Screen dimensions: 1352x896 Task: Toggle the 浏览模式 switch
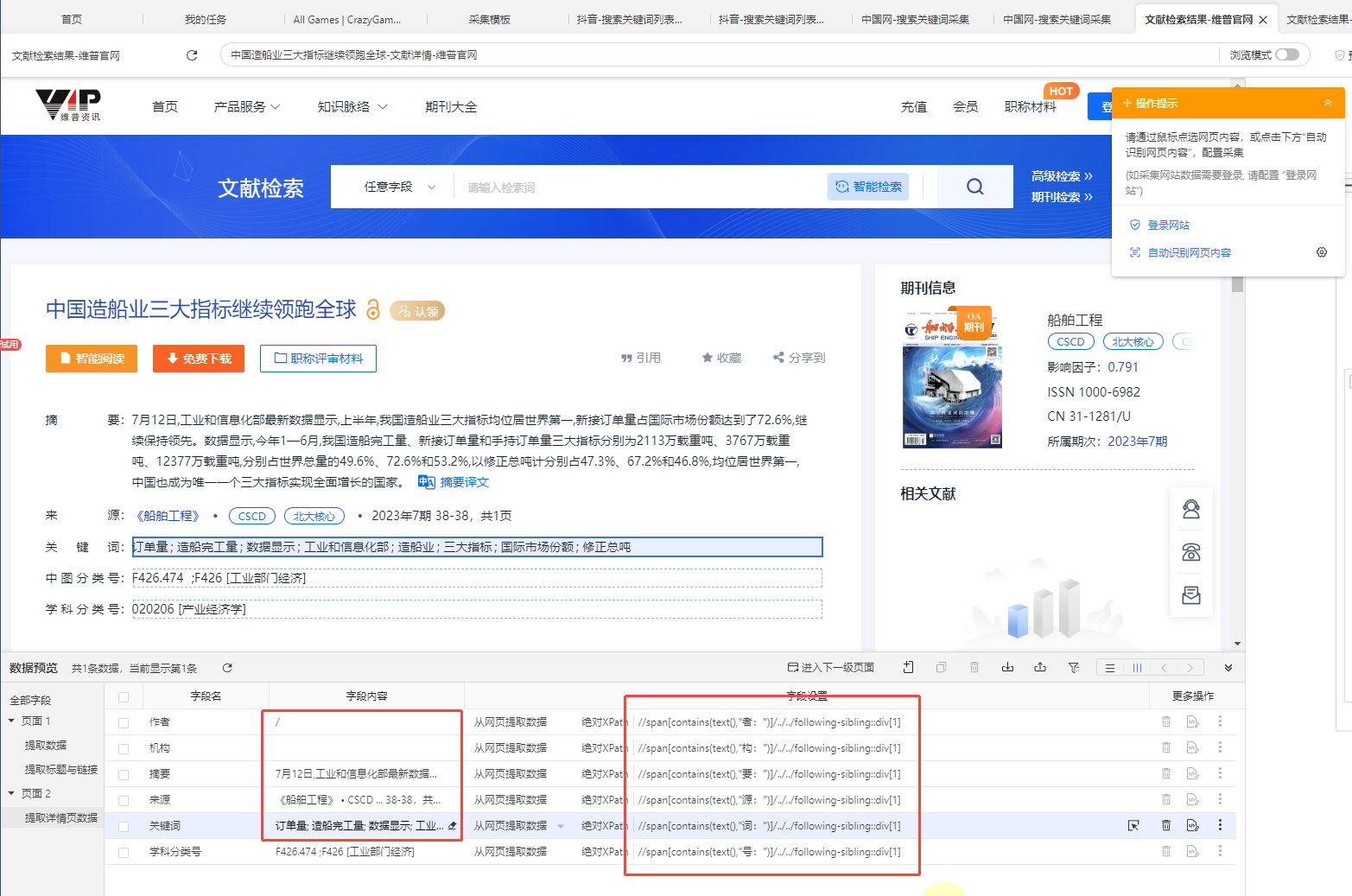point(1287,54)
